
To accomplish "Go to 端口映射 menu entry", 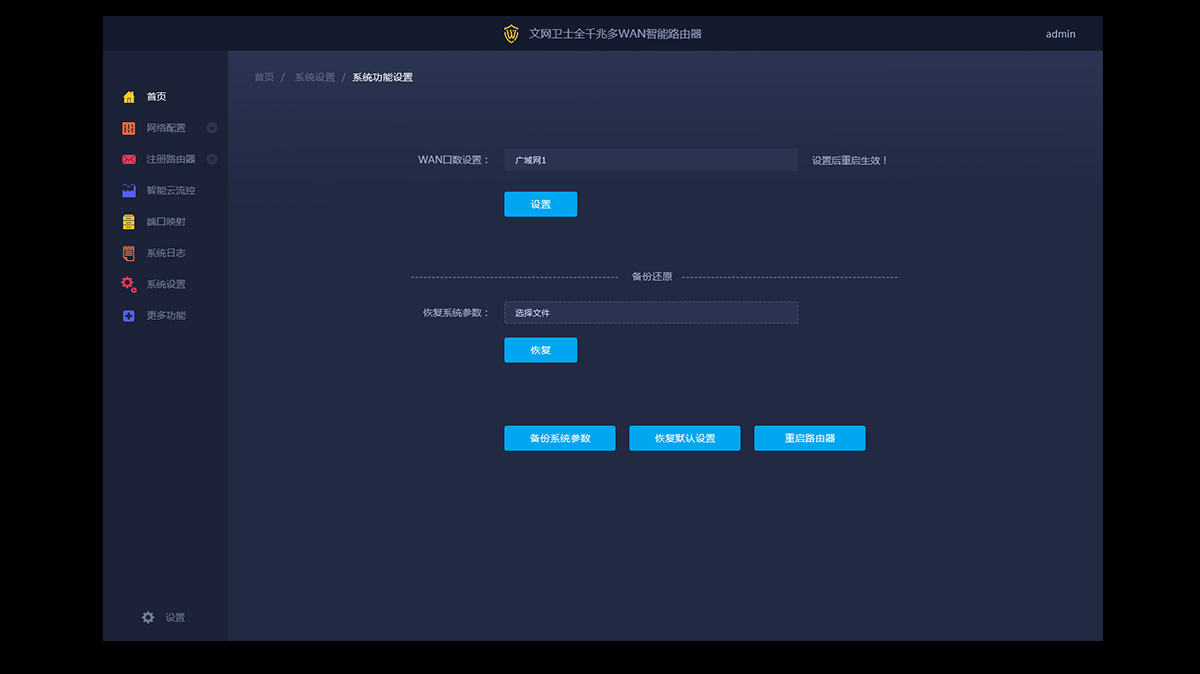I will click(166, 222).
